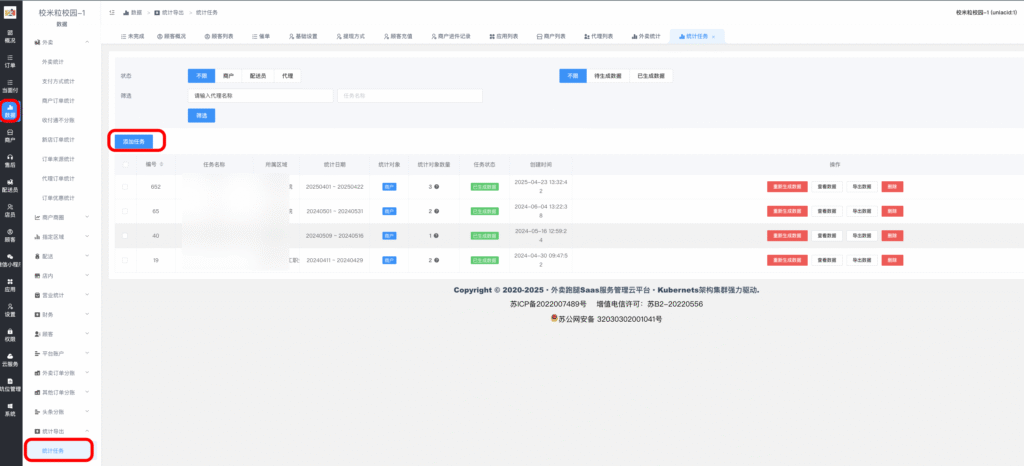Open 支付方式统计 item in the sidebar
Image resolution: width=1024 pixels, height=466 pixels.
tap(58, 82)
